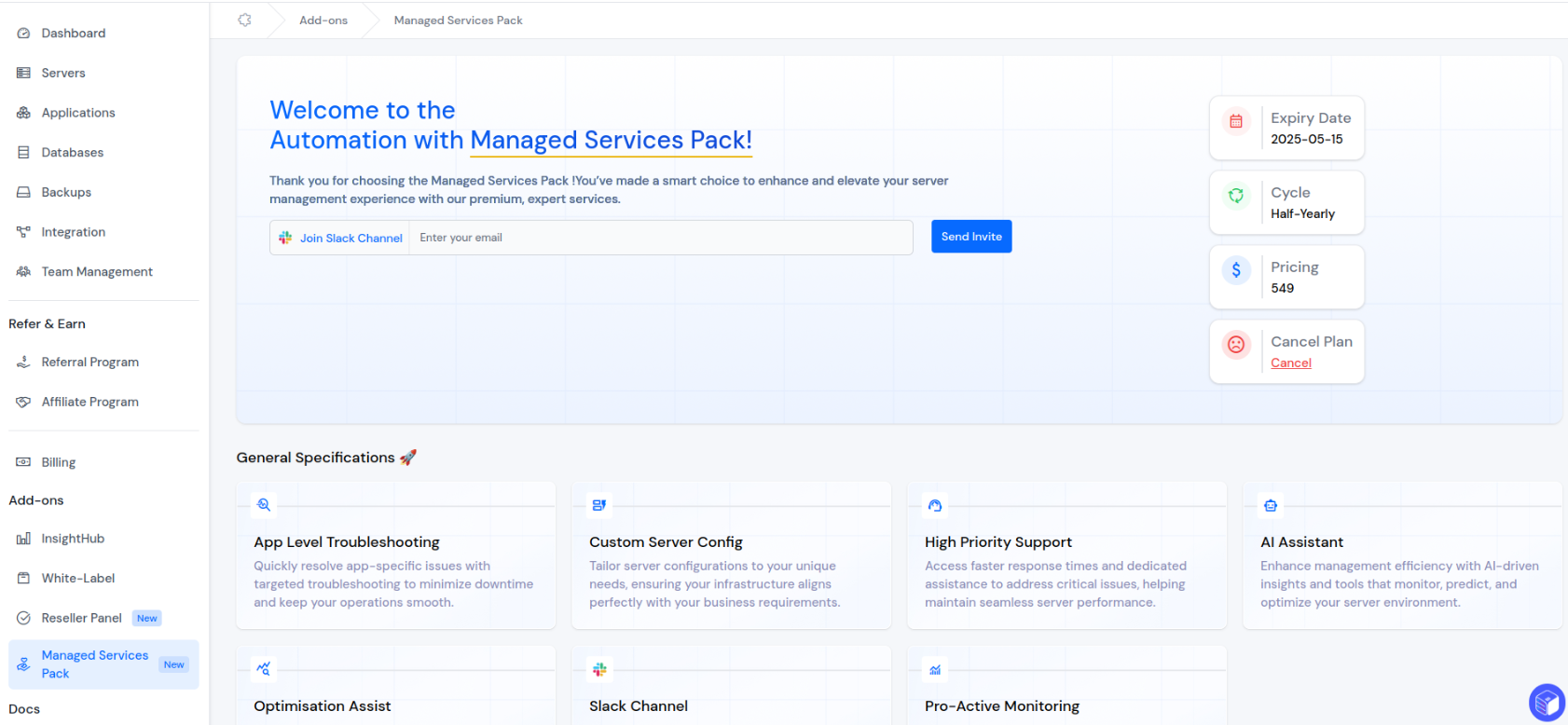Click the Team Management sidebar icon

[x=23, y=272]
